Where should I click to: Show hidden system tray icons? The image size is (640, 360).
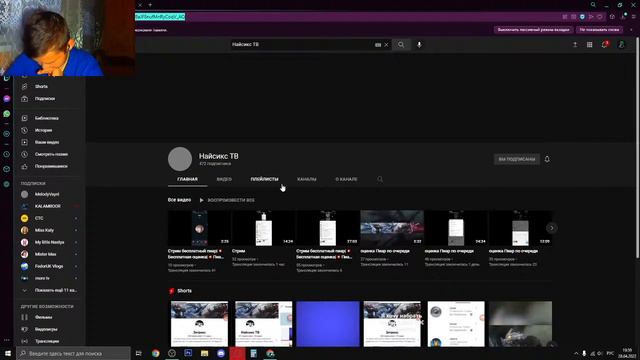pos(576,353)
